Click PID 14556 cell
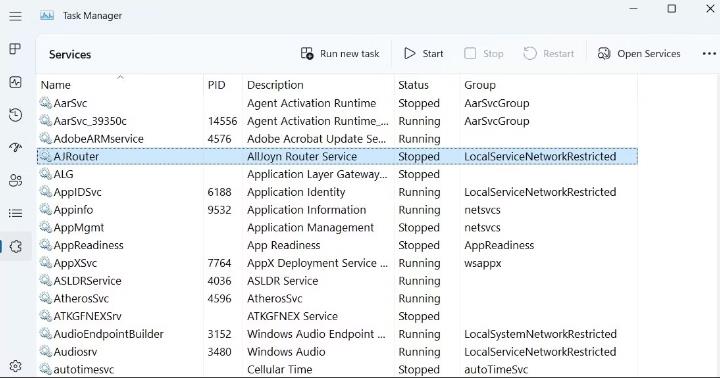Viewport: 720px width, 379px height. coord(222,121)
